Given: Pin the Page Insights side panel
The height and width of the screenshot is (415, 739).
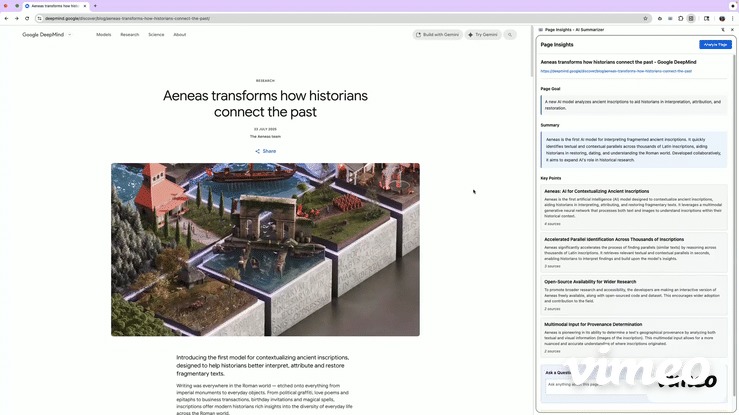Looking at the screenshot, I should point(723,30).
